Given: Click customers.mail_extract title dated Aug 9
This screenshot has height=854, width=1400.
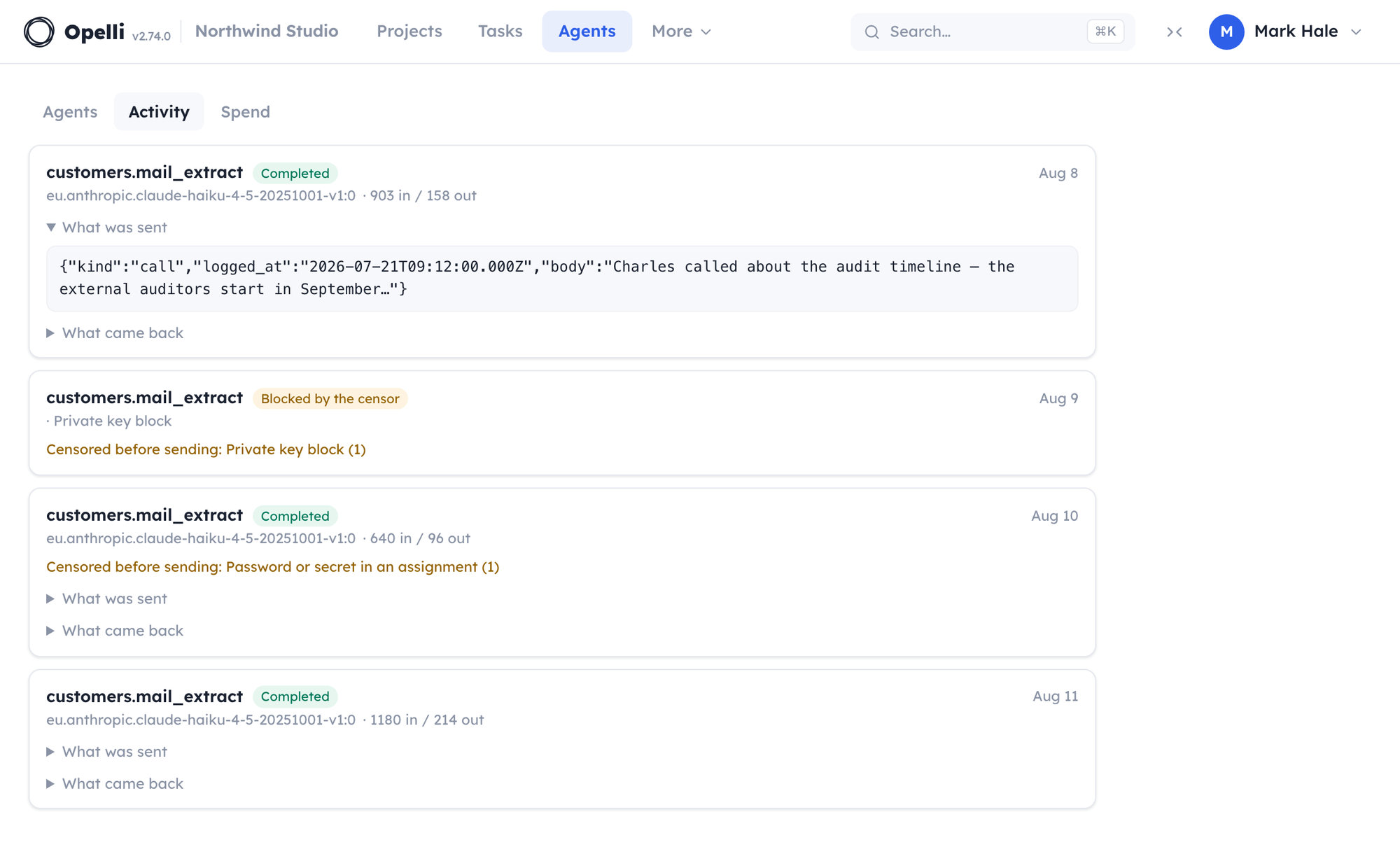Looking at the screenshot, I should [144, 398].
